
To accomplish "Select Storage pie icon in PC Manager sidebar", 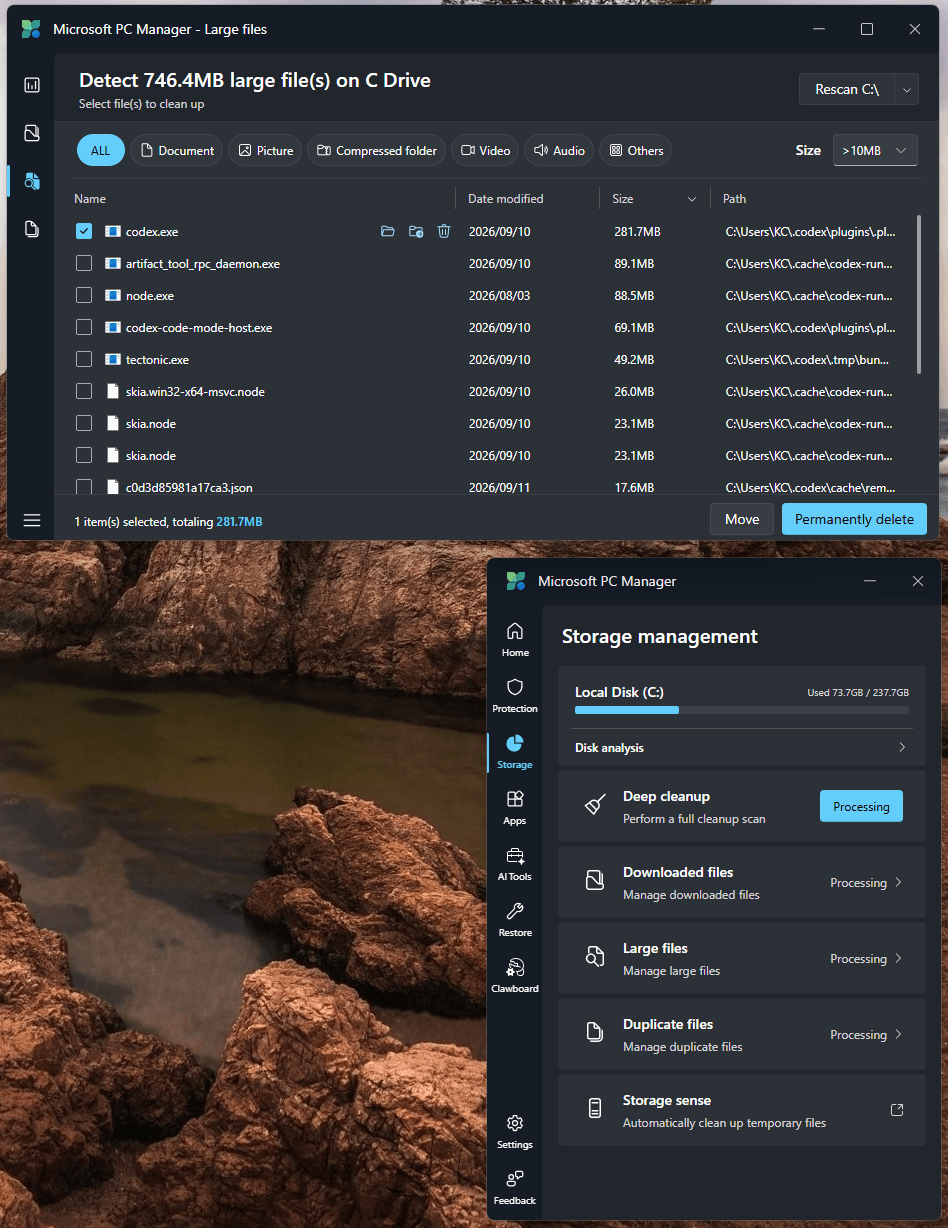I will click(515, 750).
